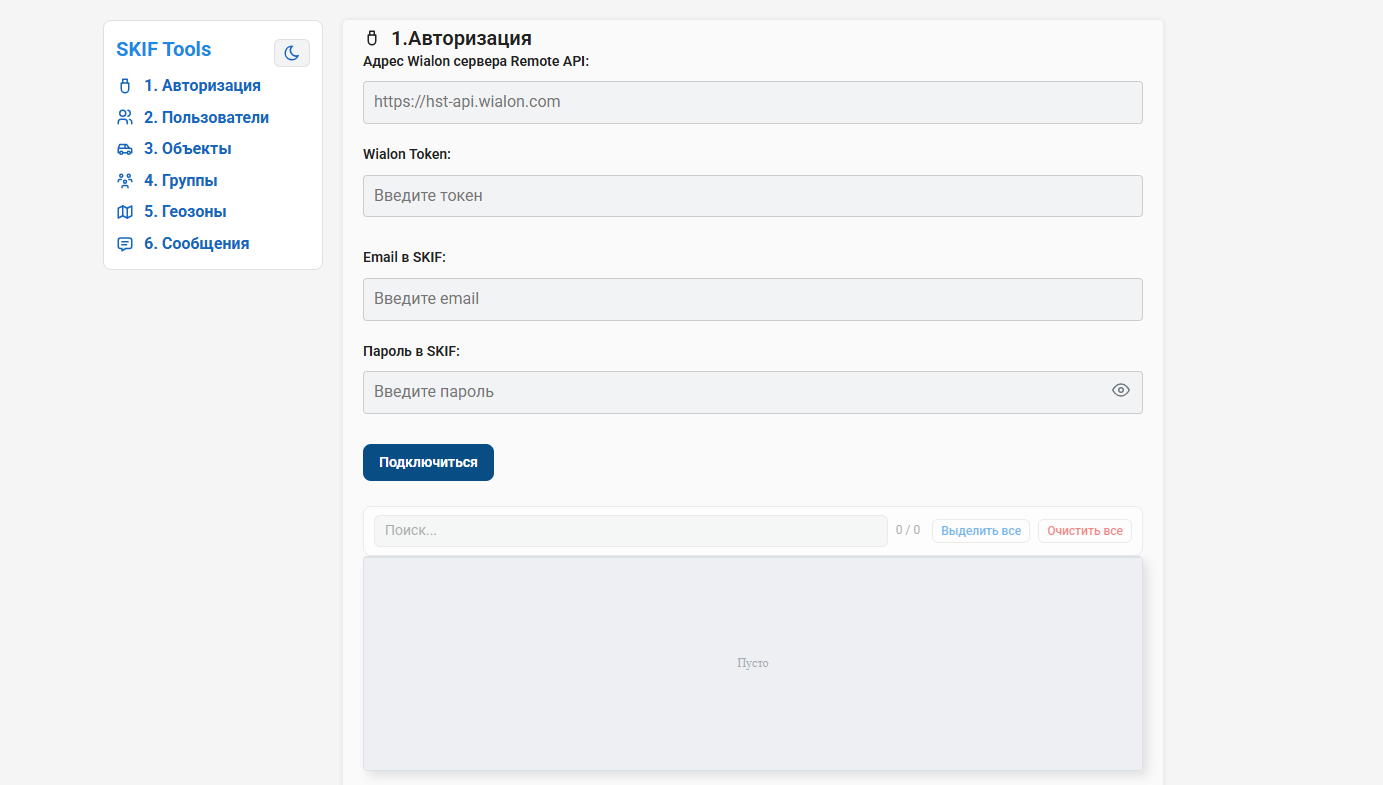This screenshot has width=1383, height=785.
Task: Toggle dark mode with the moon icon
Action: click(x=292, y=53)
